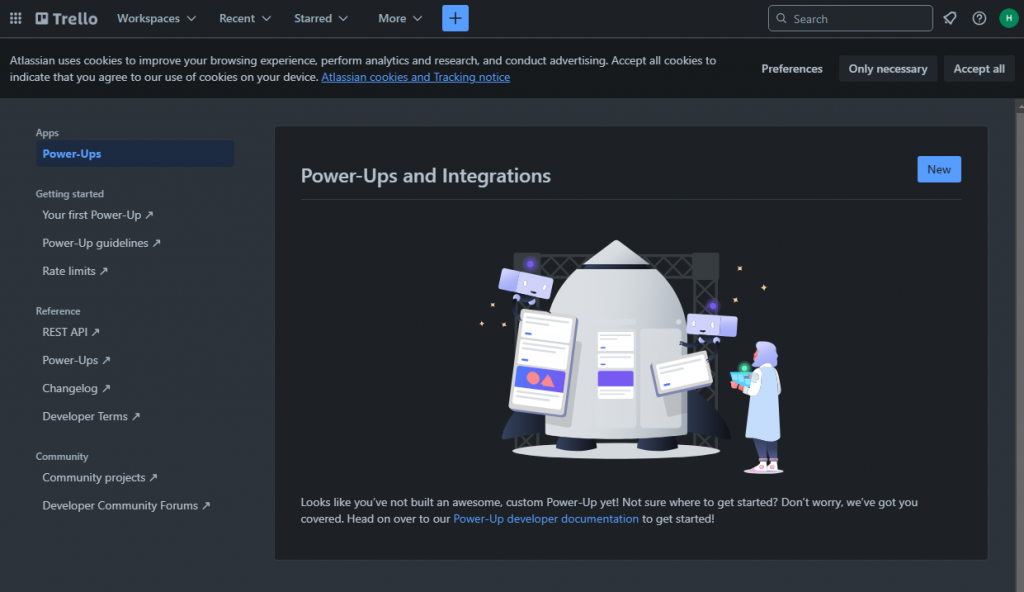Open Changelog link
Viewport: 1024px width, 592px height.
click(x=76, y=388)
